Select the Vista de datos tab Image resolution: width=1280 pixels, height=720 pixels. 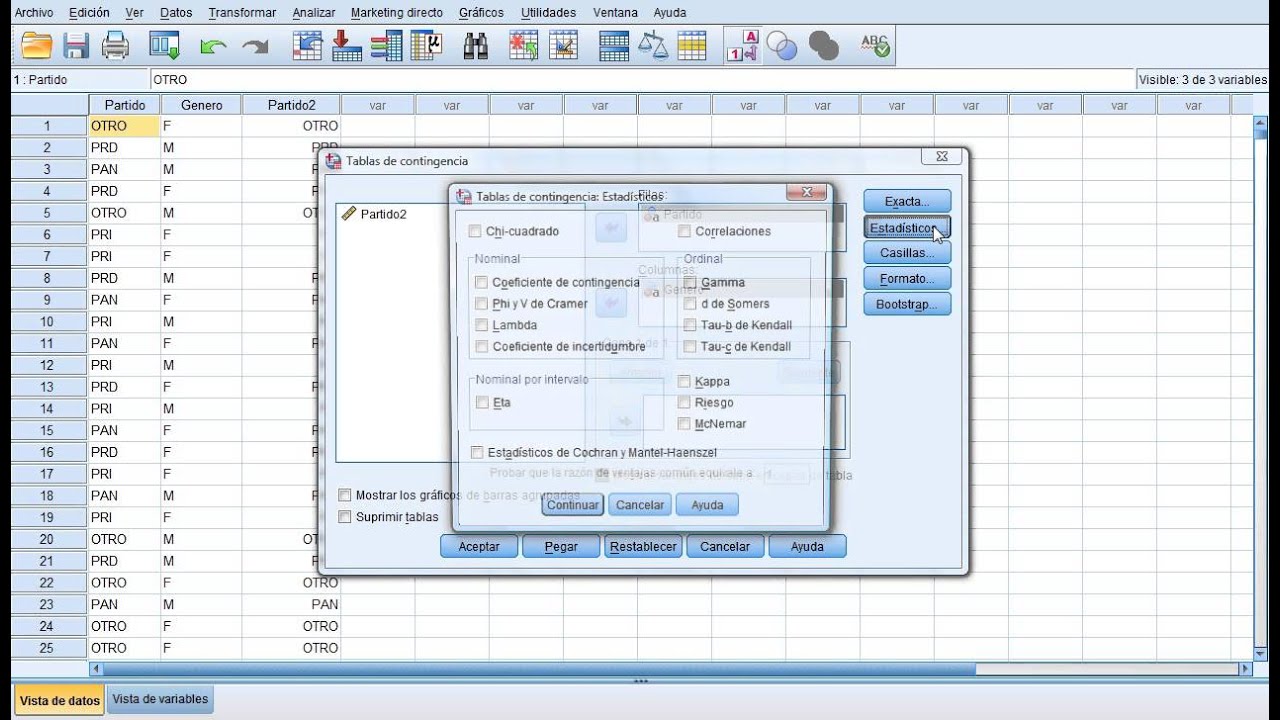(x=60, y=700)
